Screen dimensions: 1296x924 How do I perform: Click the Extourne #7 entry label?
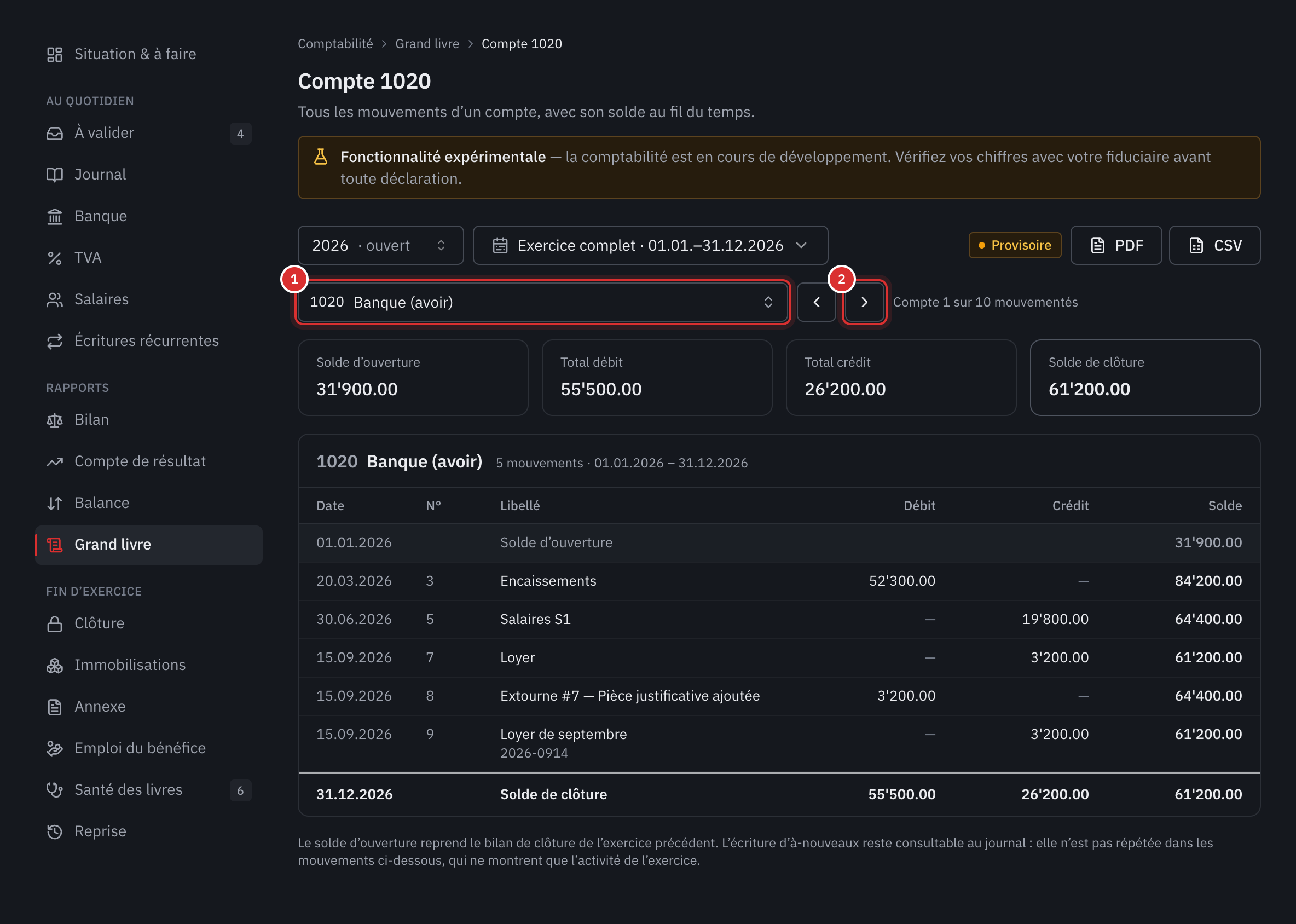(630, 696)
